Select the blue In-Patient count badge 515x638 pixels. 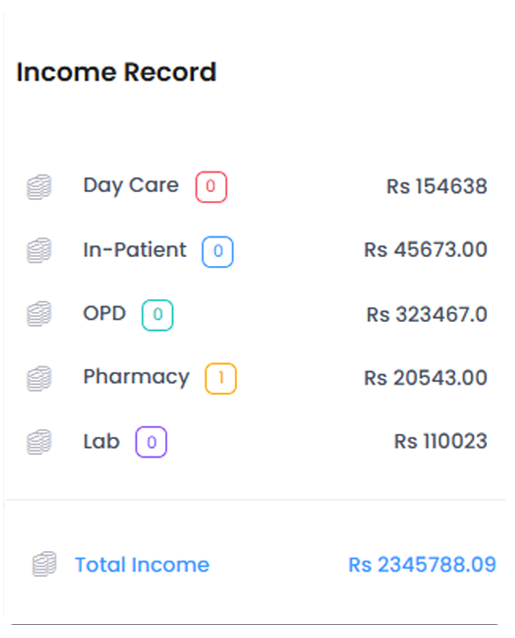pos(218,251)
